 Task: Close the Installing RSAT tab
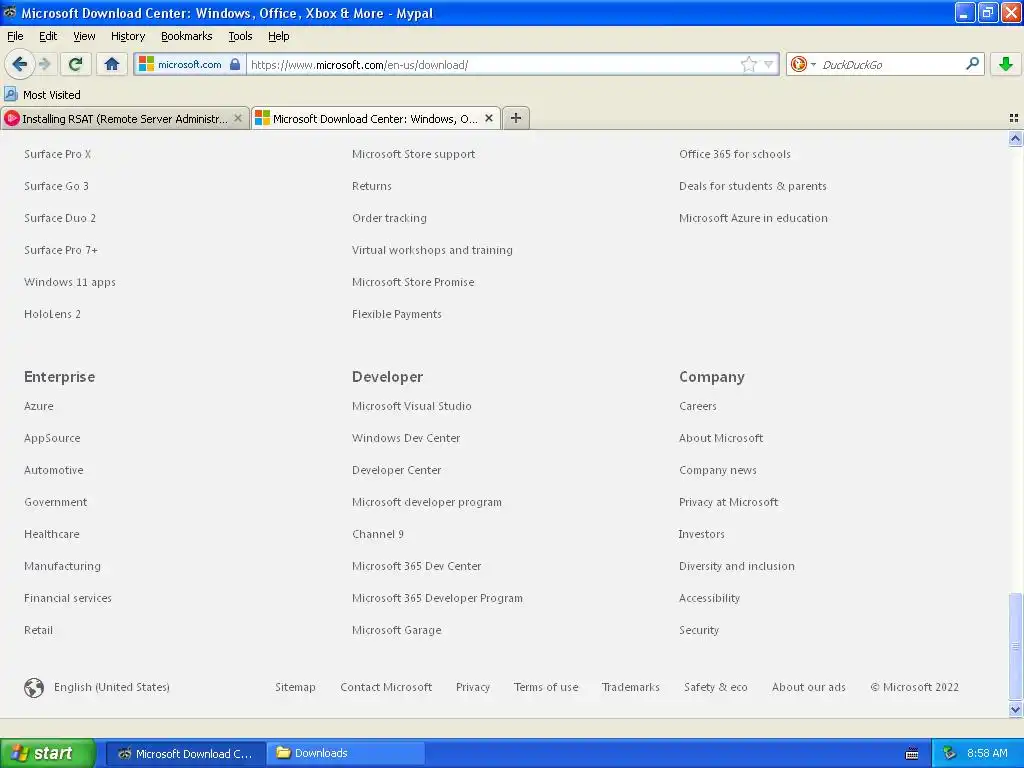click(x=238, y=118)
